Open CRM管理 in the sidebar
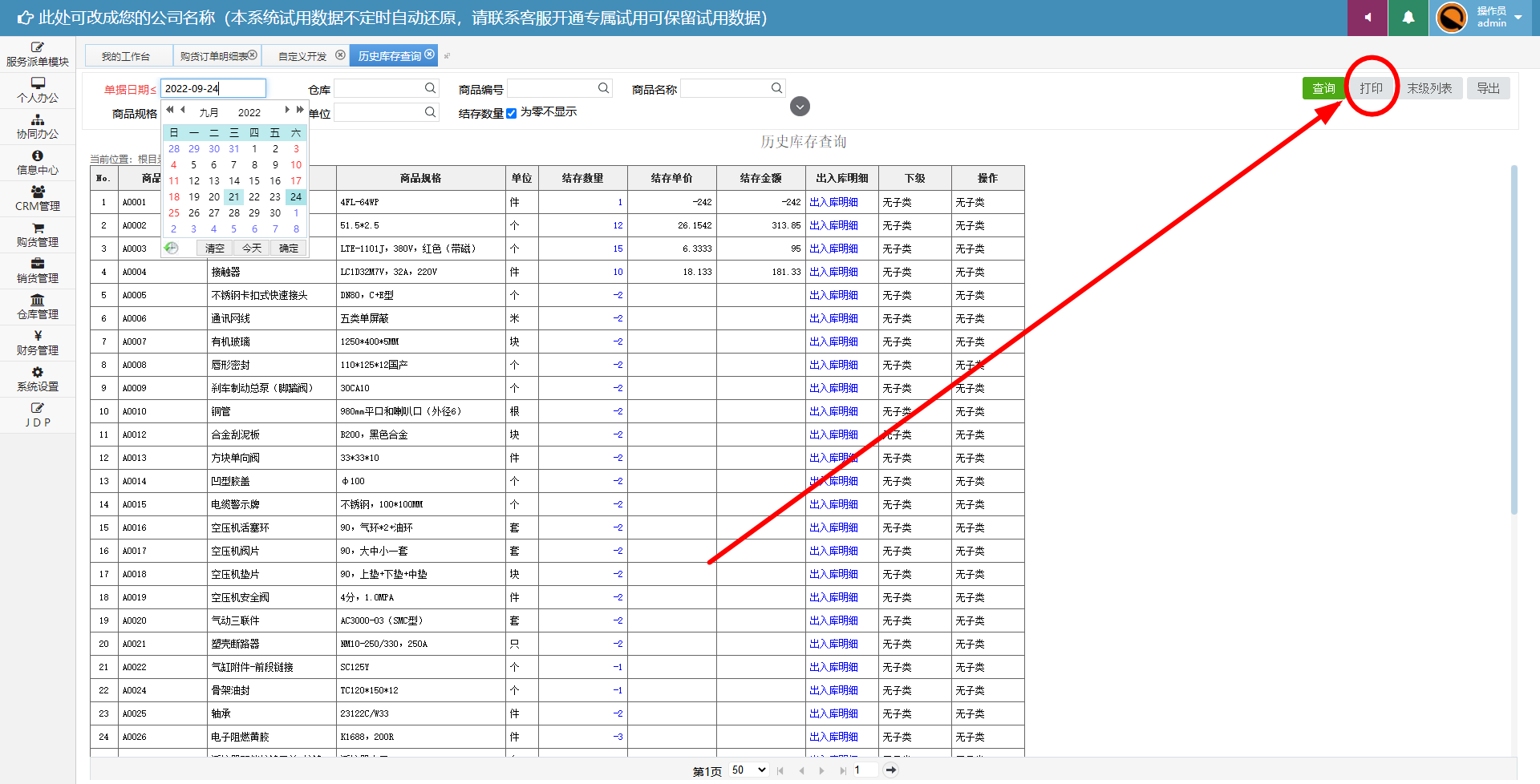This screenshot has height=784, width=1540. [x=38, y=199]
